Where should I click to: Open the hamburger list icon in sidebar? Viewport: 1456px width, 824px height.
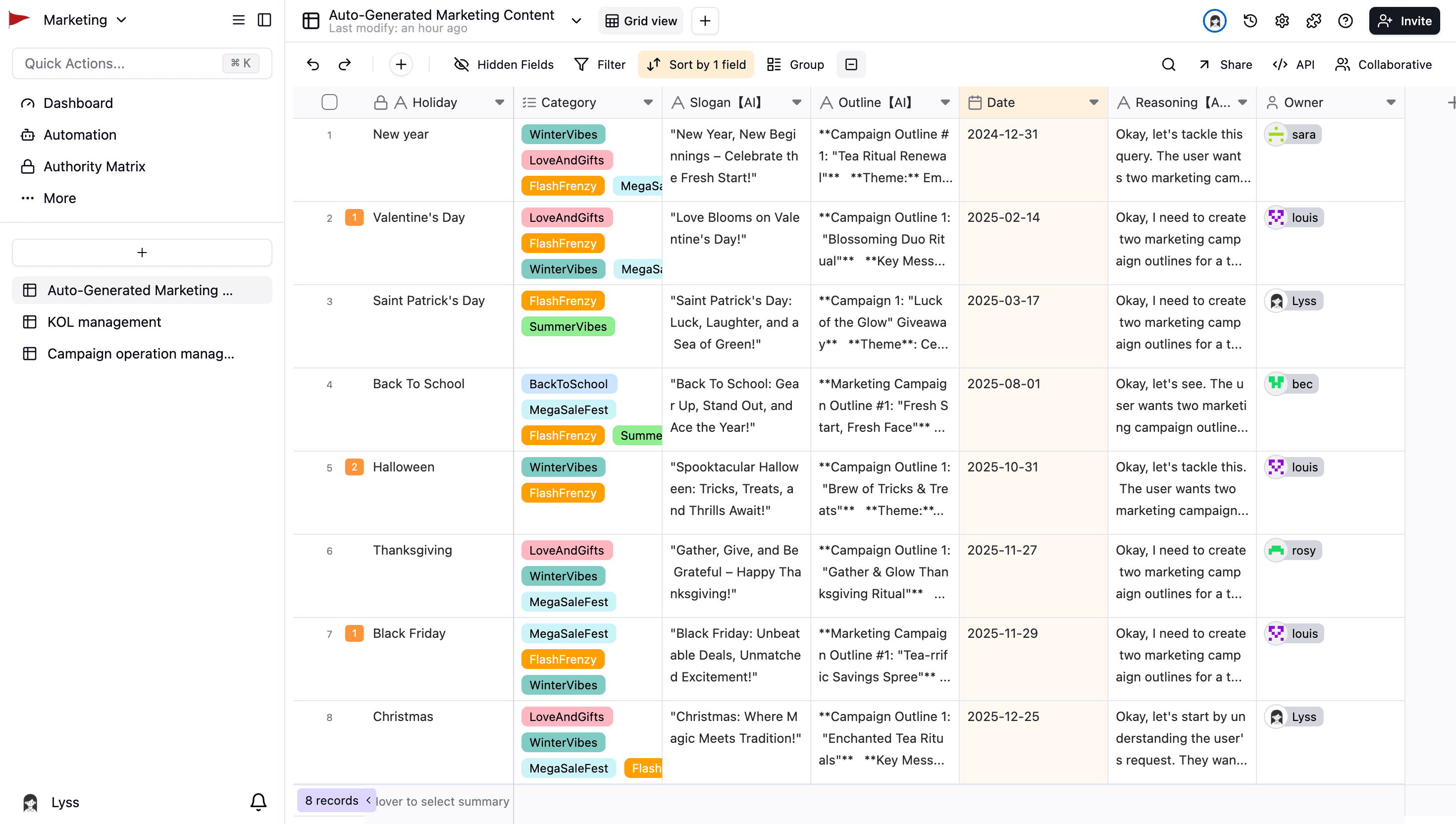pyautogui.click(x=238, y=20)
